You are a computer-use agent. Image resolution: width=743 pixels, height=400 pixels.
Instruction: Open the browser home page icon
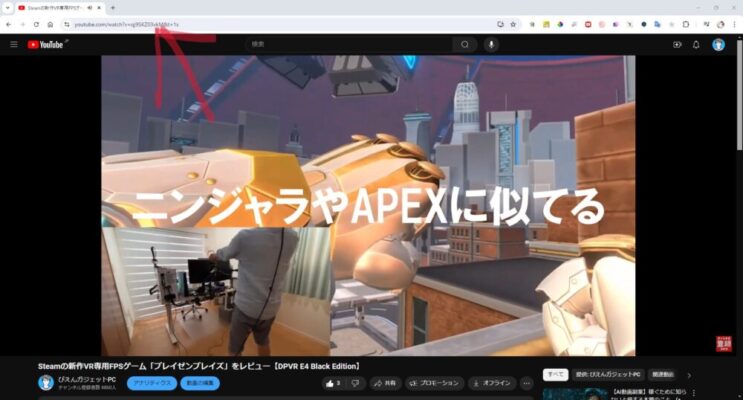point(50,24)
